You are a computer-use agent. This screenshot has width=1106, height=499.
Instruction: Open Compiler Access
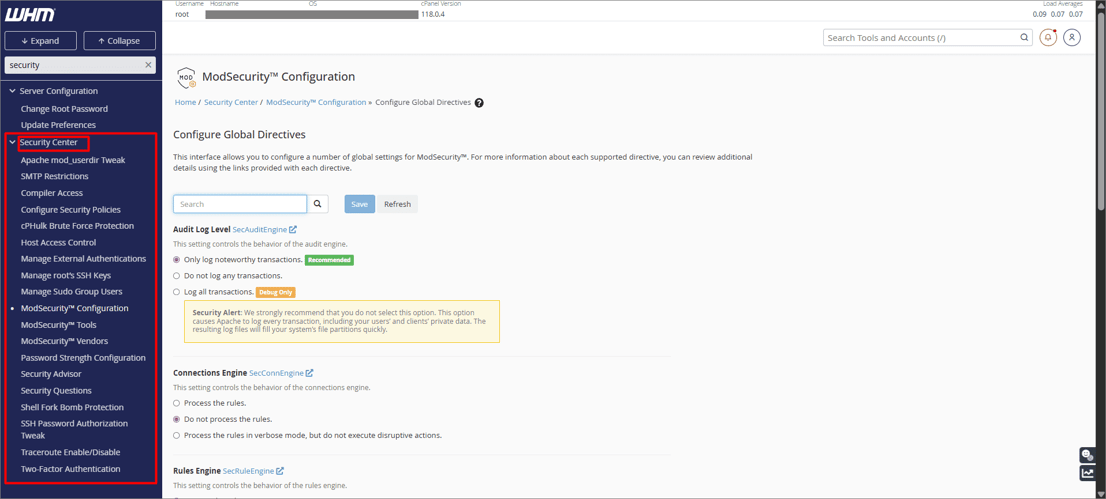tap(51, 193)
